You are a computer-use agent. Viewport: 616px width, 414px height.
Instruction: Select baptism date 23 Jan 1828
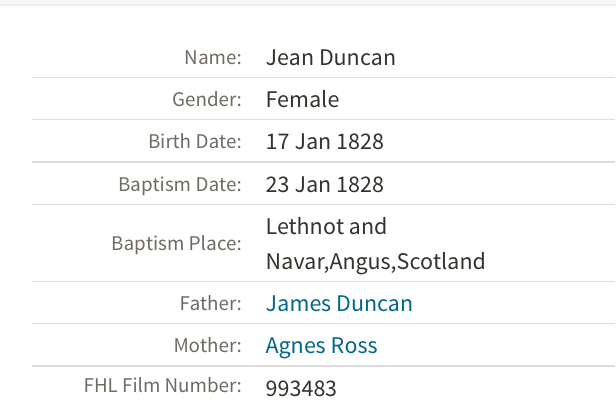(324, 184)
